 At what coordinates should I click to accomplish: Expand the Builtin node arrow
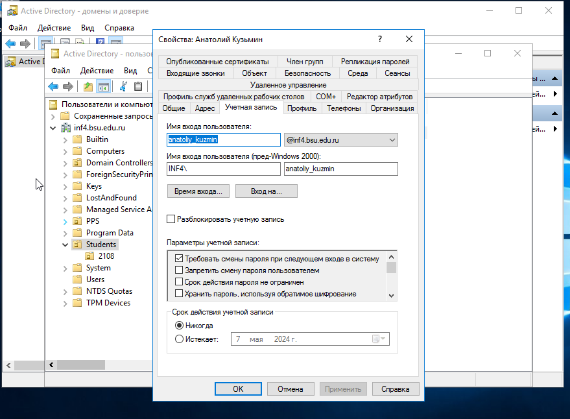[x=65, y=140]
